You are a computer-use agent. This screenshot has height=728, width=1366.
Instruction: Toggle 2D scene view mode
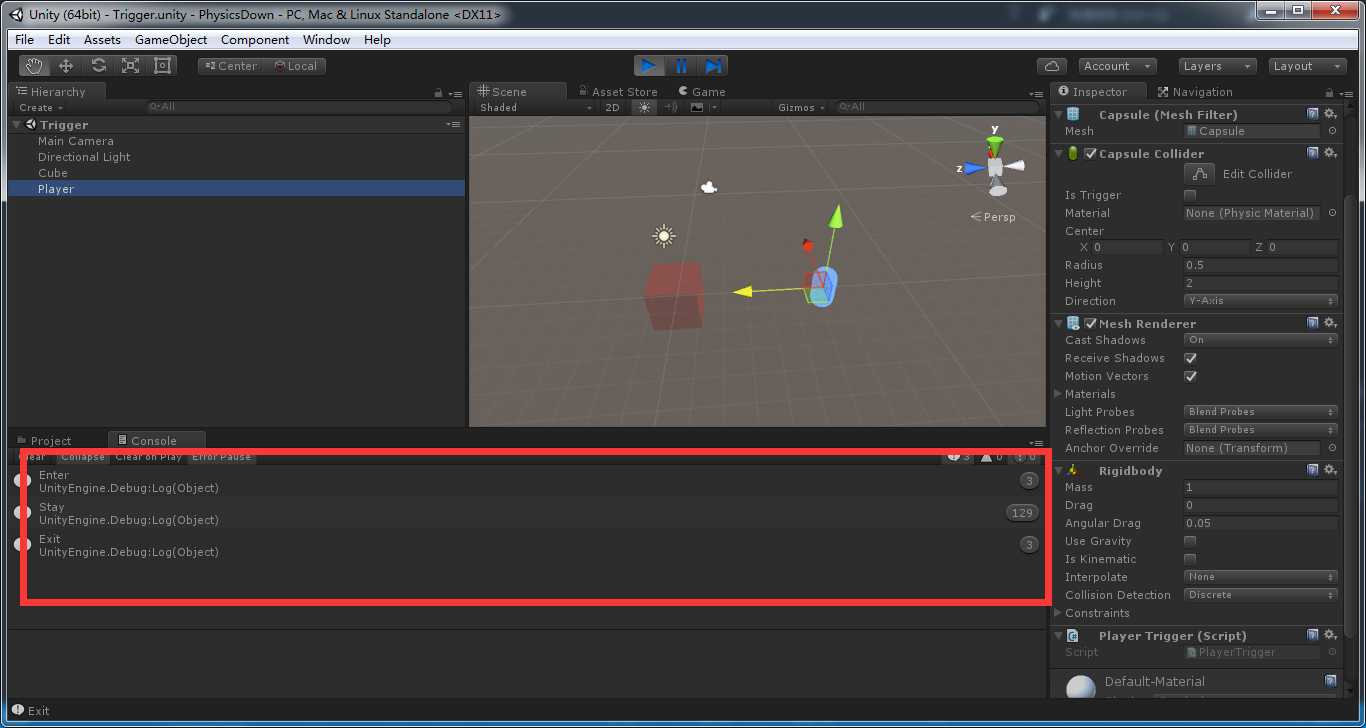(x=613, y=107)
